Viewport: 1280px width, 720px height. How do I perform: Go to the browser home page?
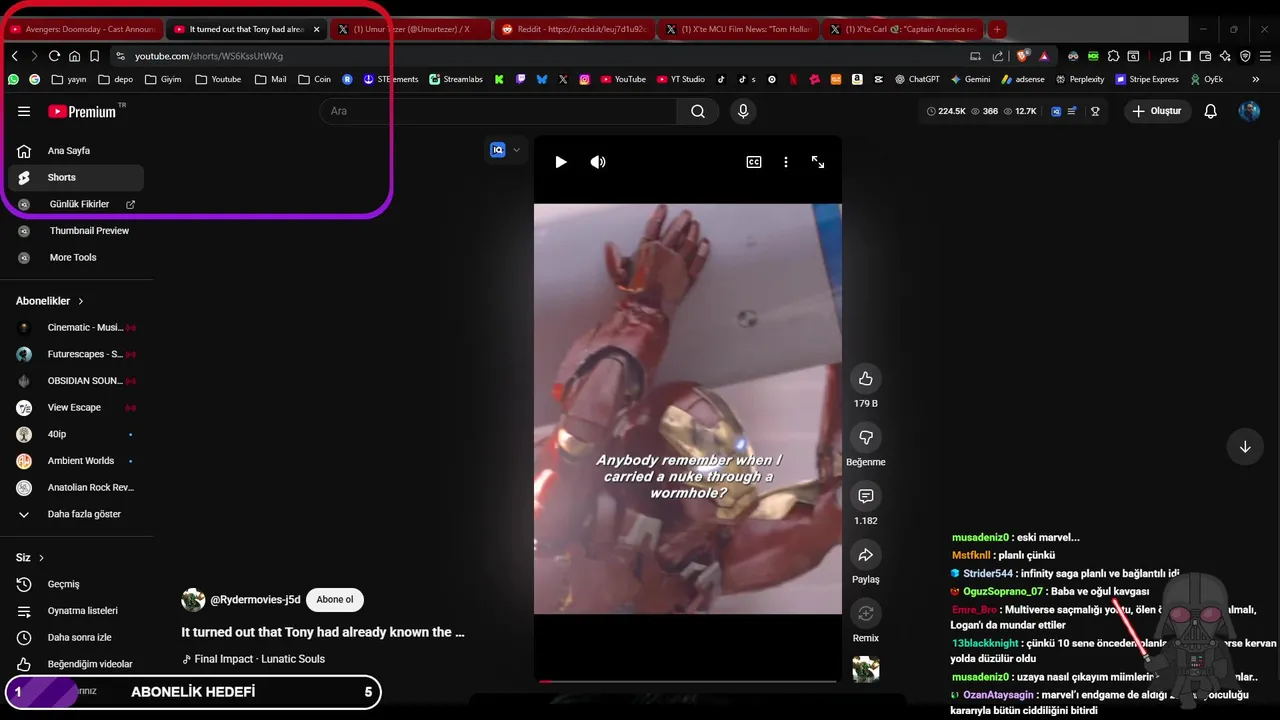(x=74, y=56)
